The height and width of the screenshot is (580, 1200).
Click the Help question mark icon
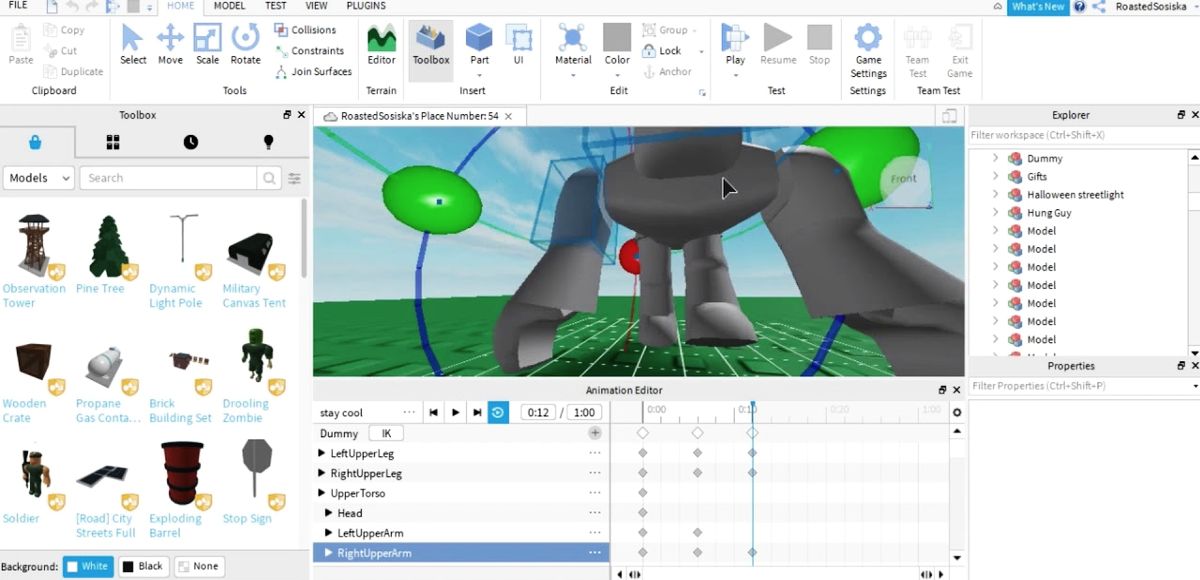coord(1079,7)
